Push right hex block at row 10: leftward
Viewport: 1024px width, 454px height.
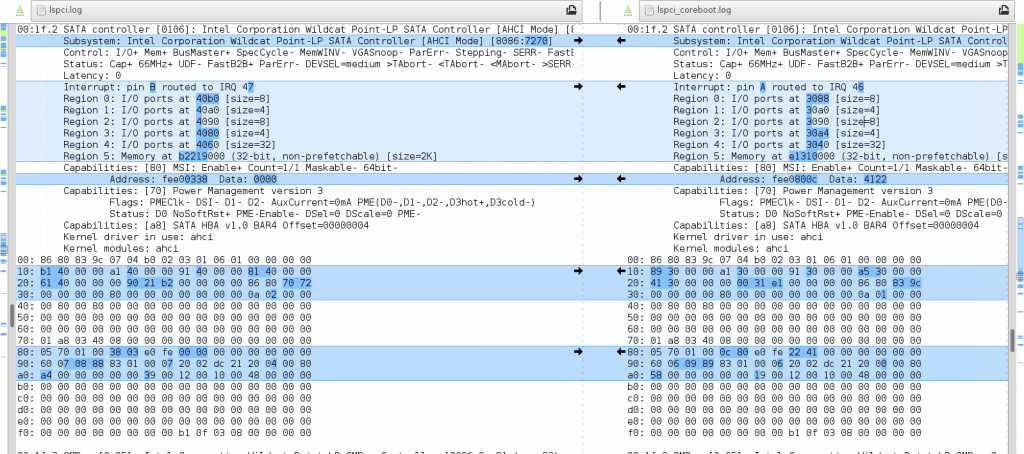[x=621, y=270]
